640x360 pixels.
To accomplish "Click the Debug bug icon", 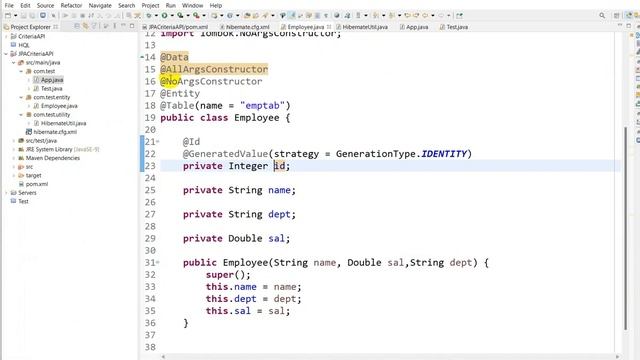I will pyautogui.click(x=149, y=16).
